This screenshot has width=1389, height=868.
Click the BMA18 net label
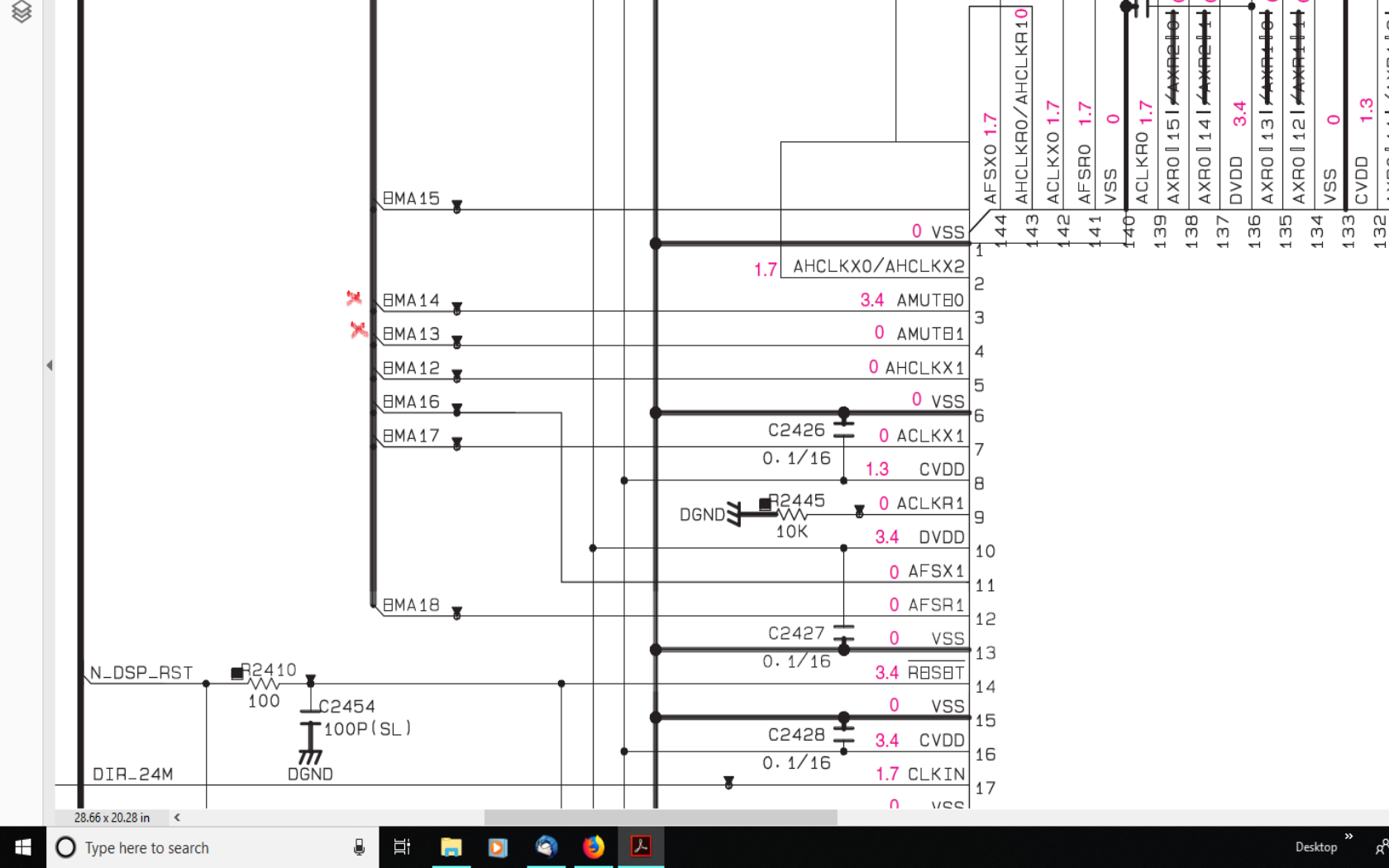coord(411,605)
